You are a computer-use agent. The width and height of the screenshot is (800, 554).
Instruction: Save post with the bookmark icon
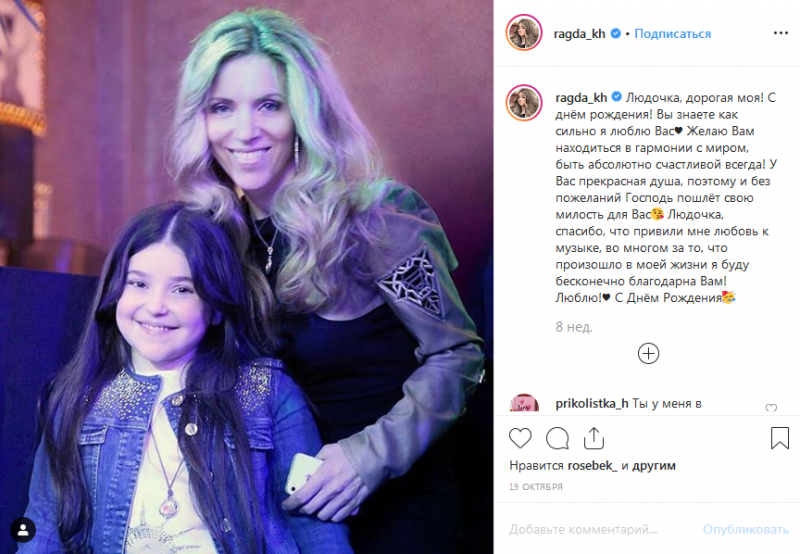point(780,438)
